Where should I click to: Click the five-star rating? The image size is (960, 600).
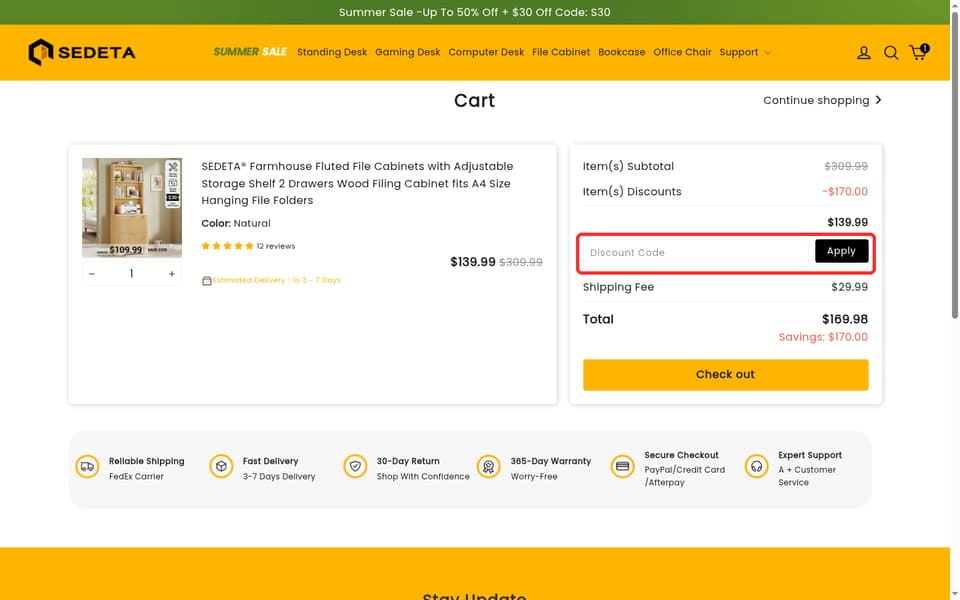point(227,246)
